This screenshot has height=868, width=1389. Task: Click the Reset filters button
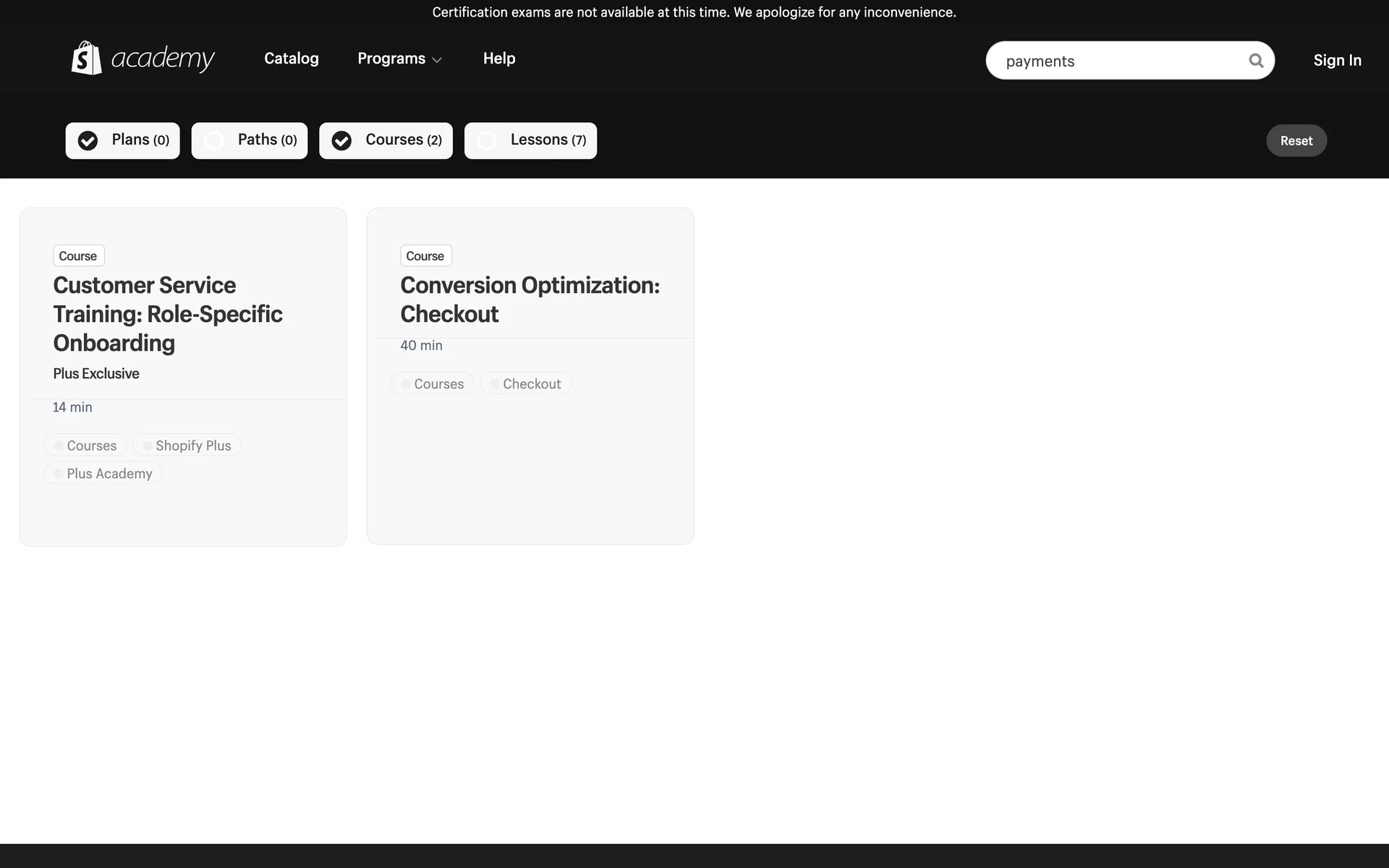(1296, 140)
